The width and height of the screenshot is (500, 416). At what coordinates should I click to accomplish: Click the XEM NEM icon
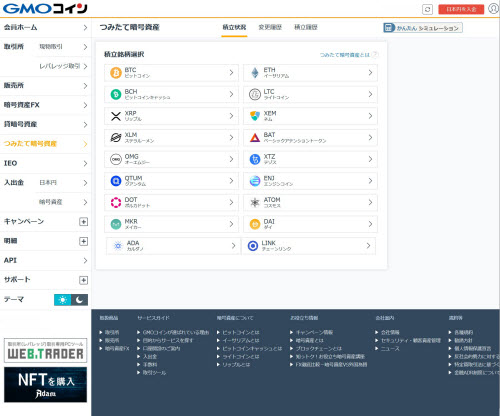click(255, 116)
